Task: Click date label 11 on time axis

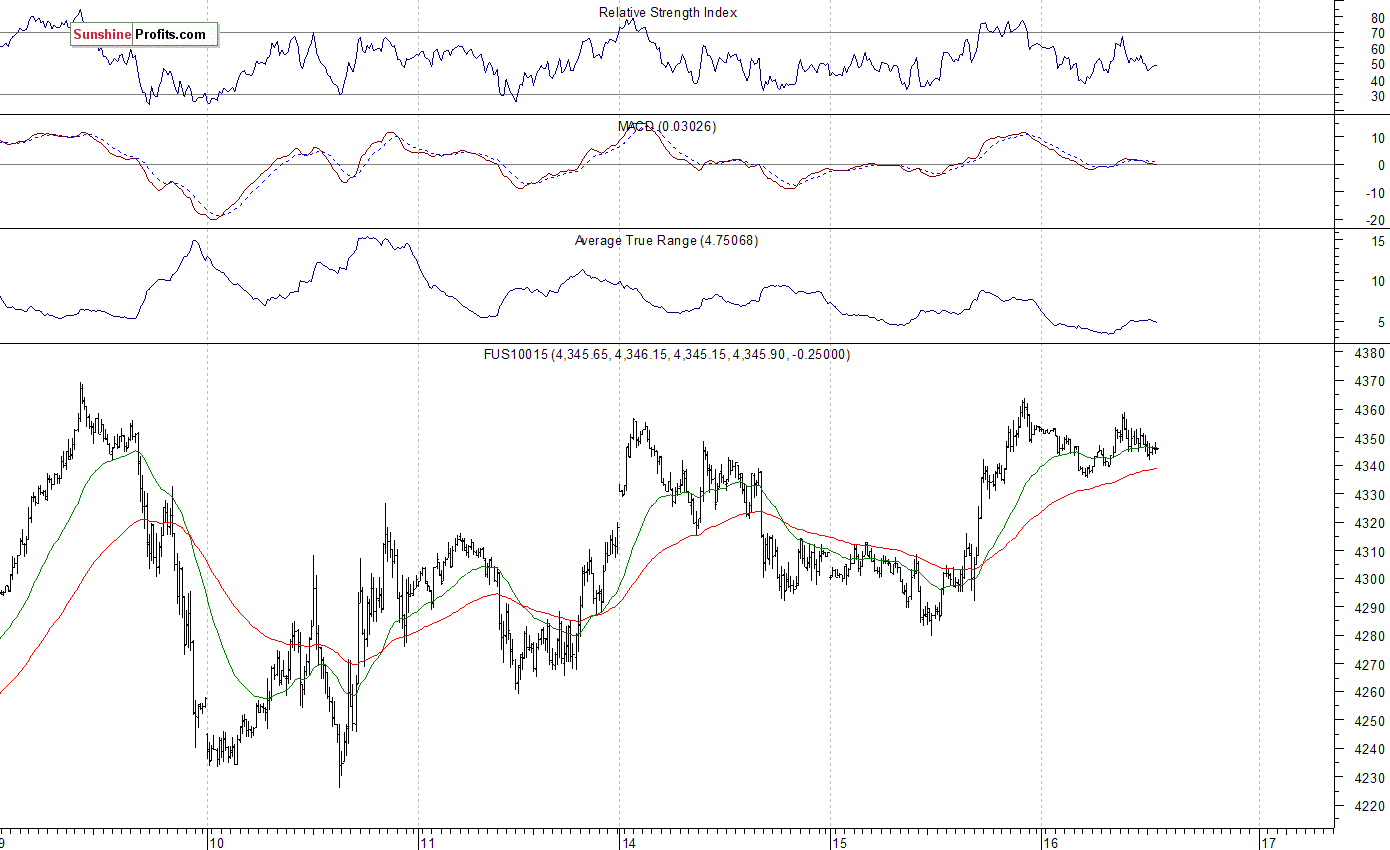Action: click(428, 843)
